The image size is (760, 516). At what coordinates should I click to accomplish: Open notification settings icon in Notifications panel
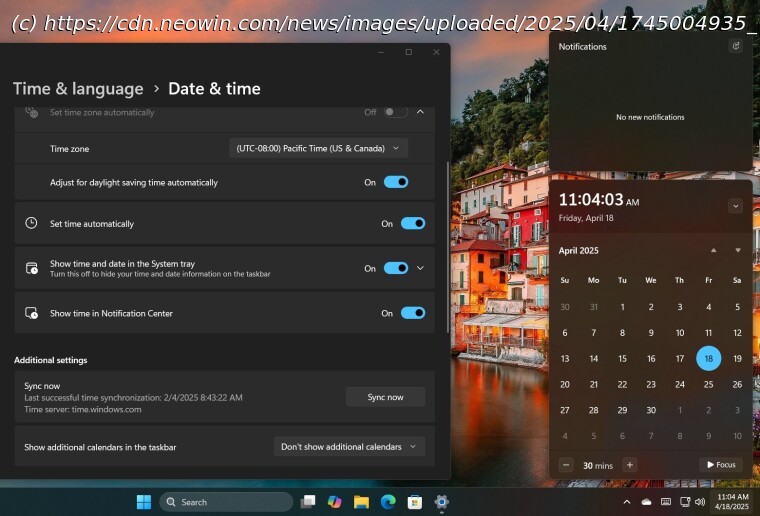(736, 46)
